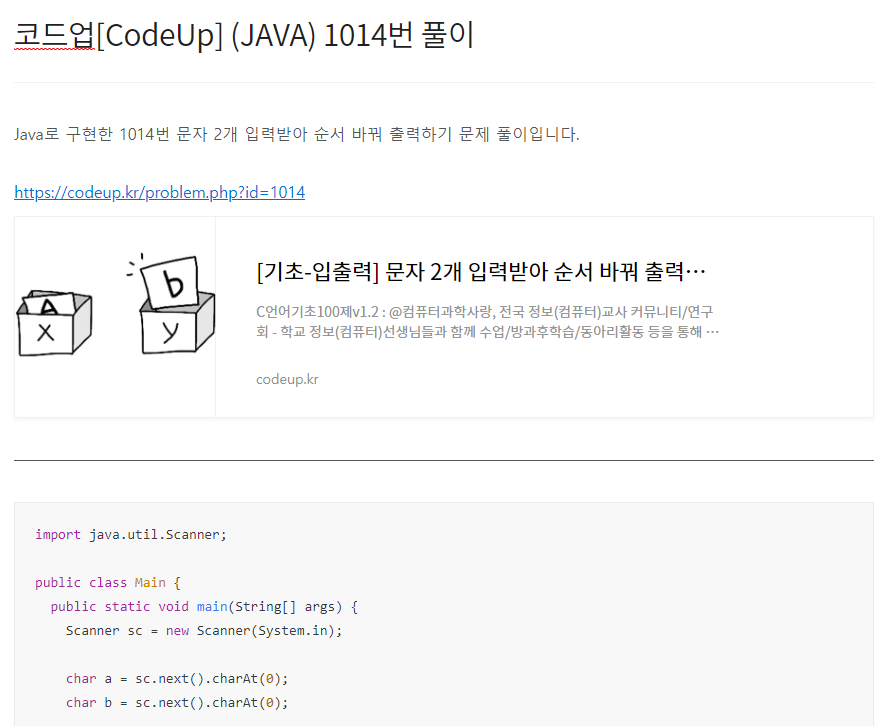Click the Scanner sc = new Scanner line
889x726 pixels.
pos(204,631)
